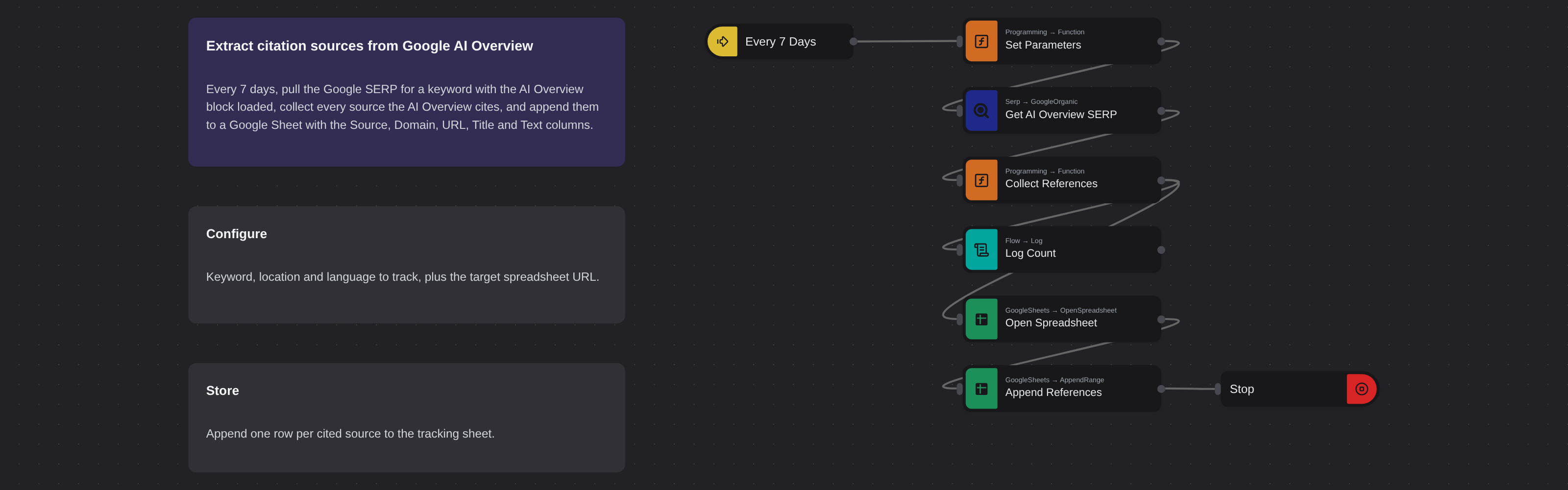Click the blue search icon on Get AI Overview SERP
Image resolution: width=1568 pixels, height=490 pixels.
click(x=981, y=111)
